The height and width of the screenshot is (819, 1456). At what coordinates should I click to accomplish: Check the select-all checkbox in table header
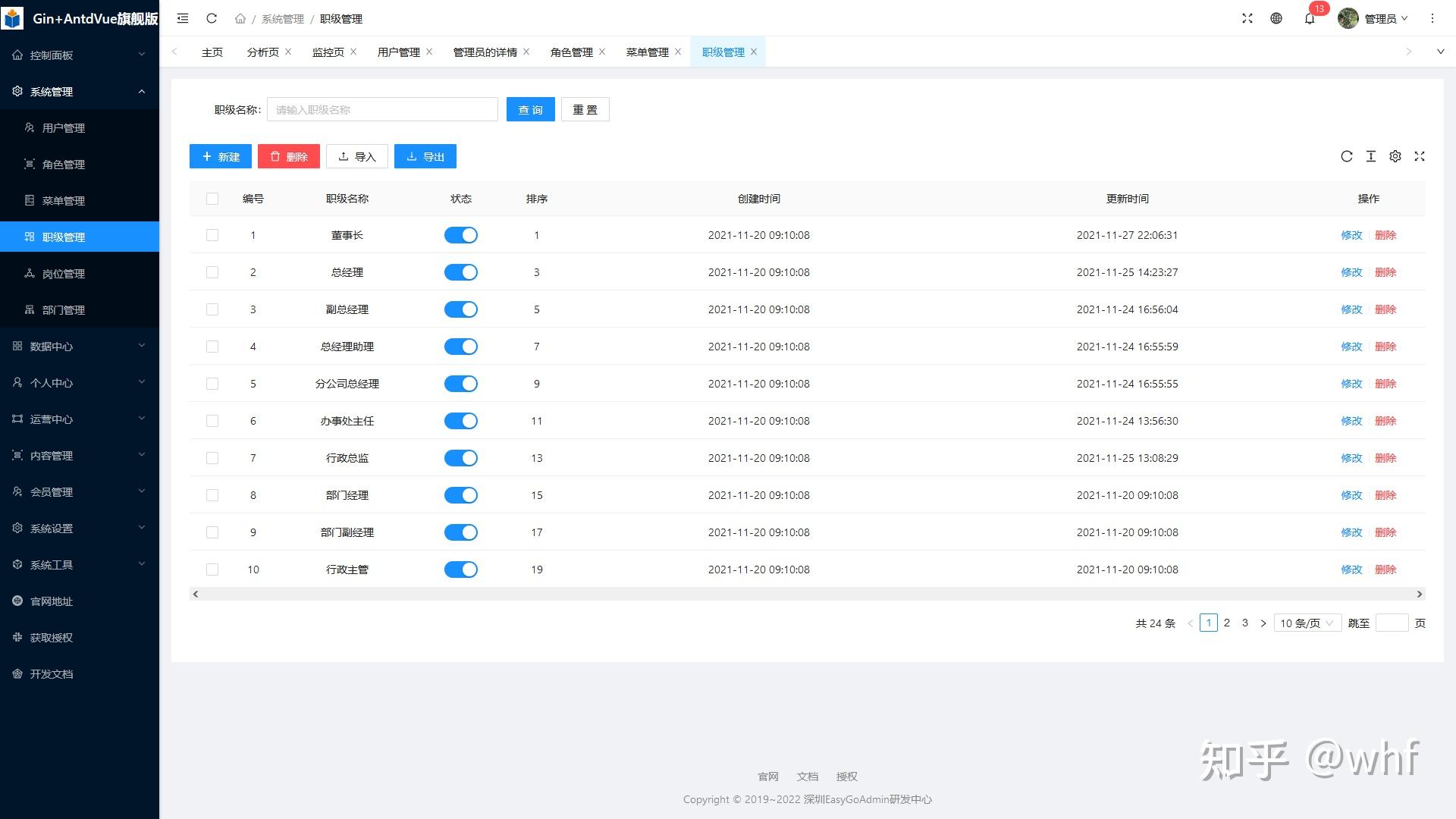pos(212,199)
